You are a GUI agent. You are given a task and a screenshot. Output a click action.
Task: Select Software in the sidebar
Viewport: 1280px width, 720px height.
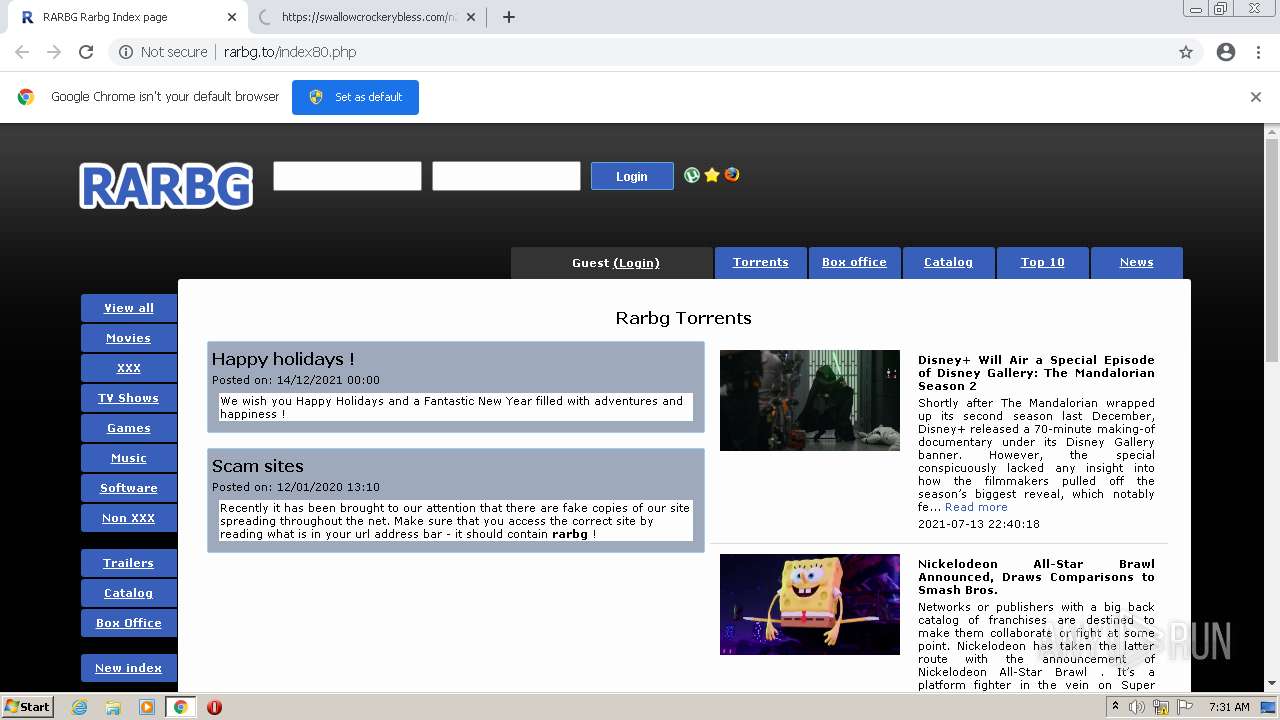click(129, 488)
